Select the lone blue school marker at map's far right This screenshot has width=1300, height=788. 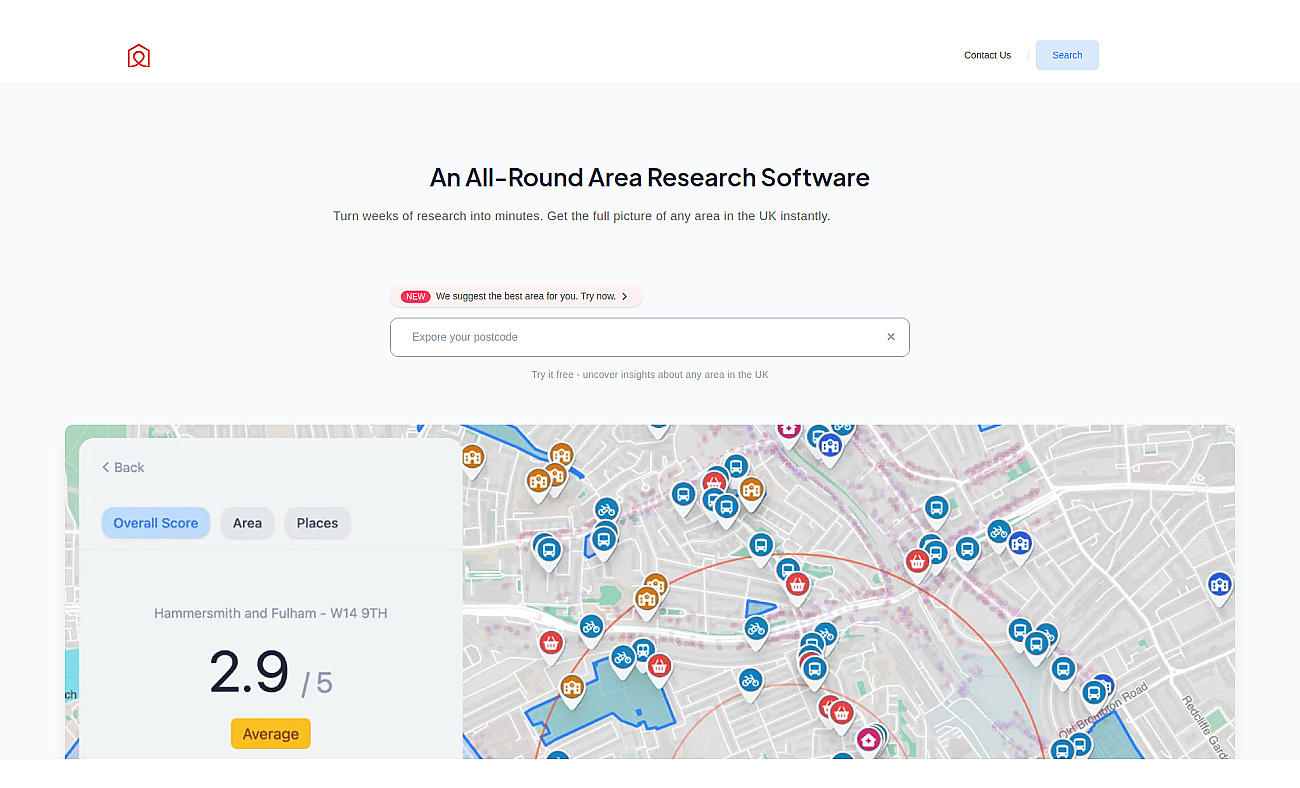[1219, 586]
